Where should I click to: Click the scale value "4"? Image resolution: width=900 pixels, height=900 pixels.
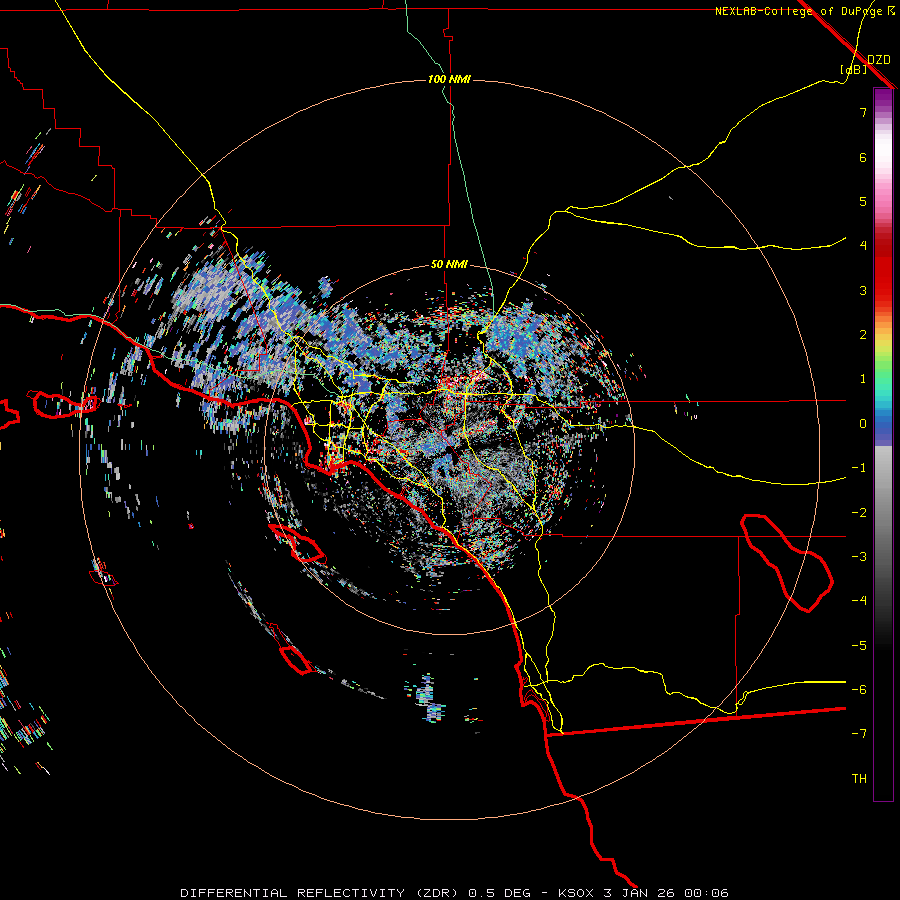(863, 246)
